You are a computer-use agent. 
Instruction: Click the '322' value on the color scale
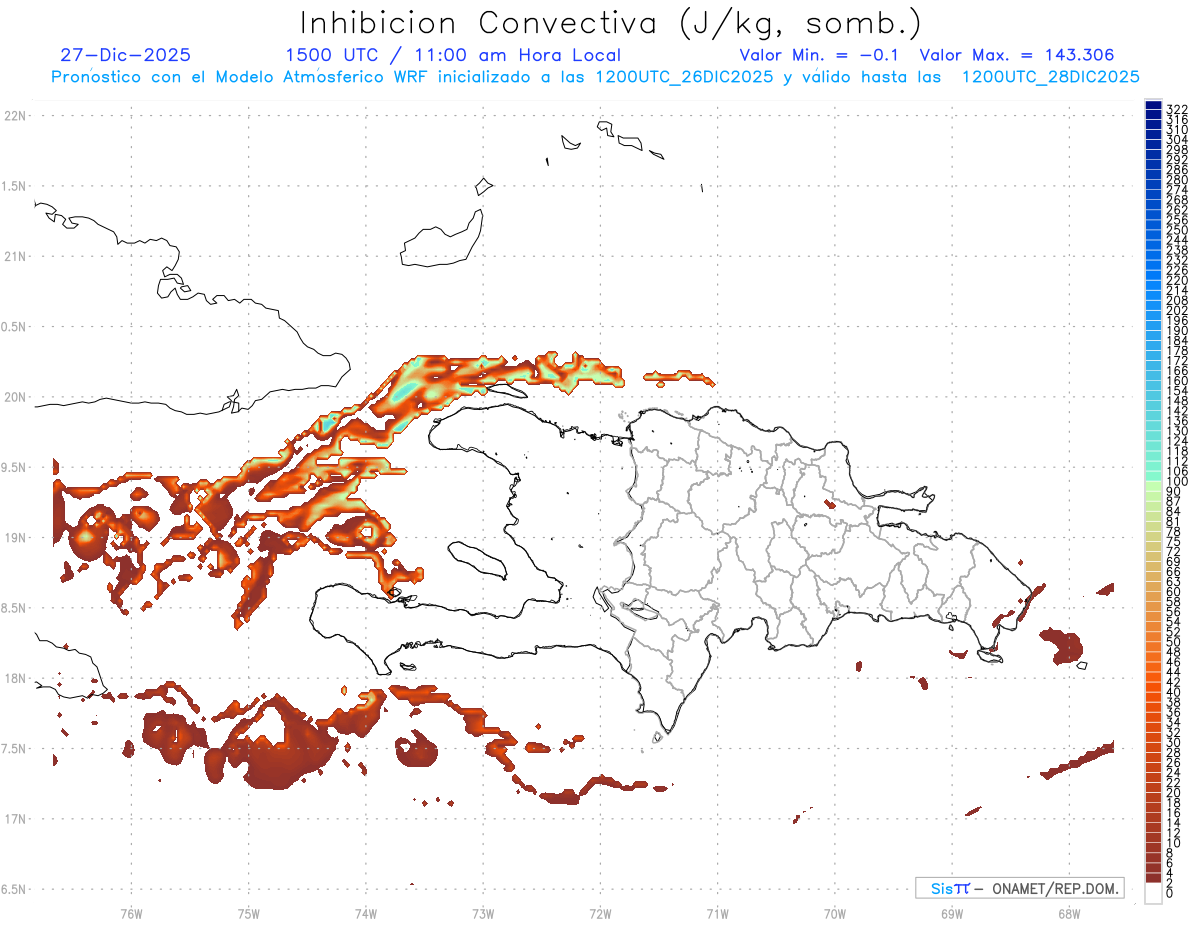pyautogui.click(x=1177, y=108)
